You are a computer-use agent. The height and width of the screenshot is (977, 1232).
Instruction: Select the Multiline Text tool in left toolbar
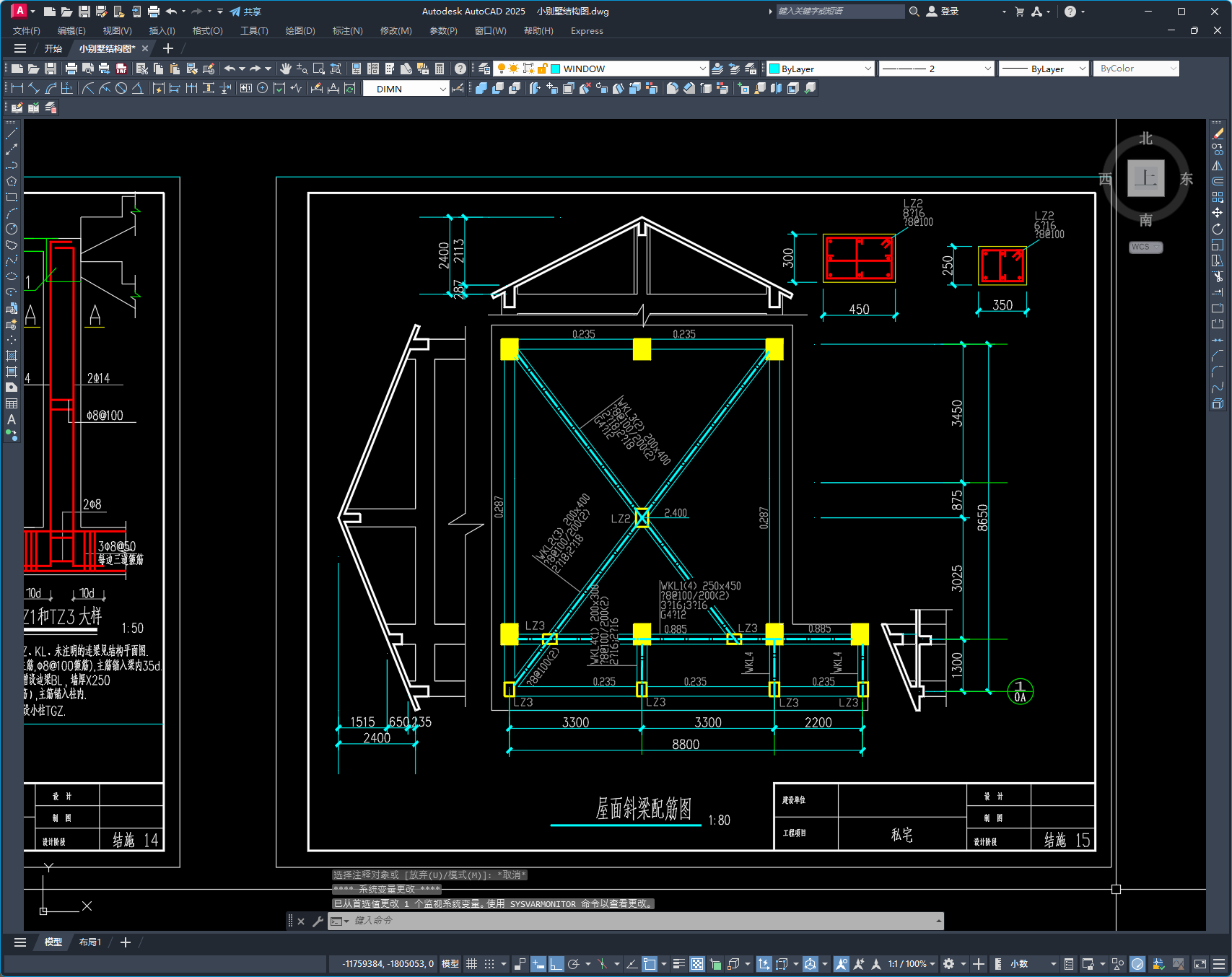point(12,419)
